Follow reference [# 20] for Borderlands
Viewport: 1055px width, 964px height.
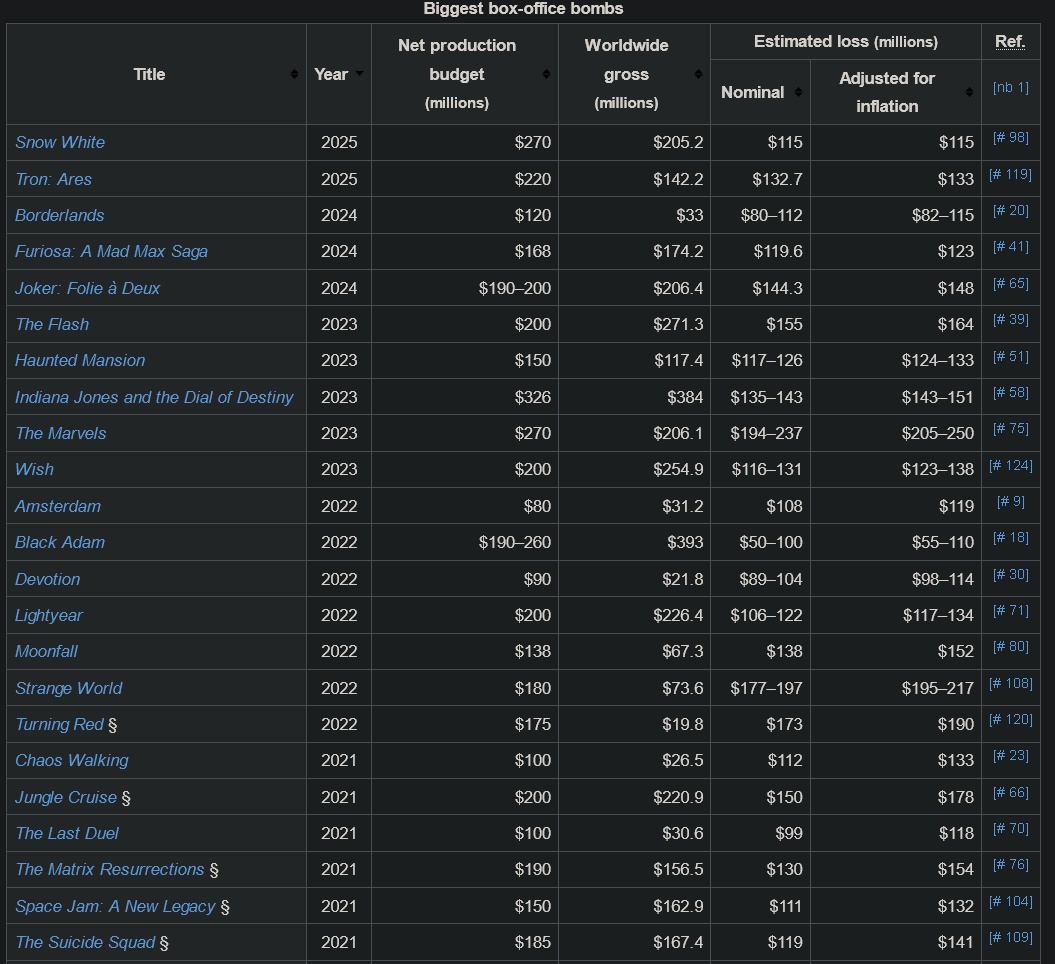tap(1011, 211)
